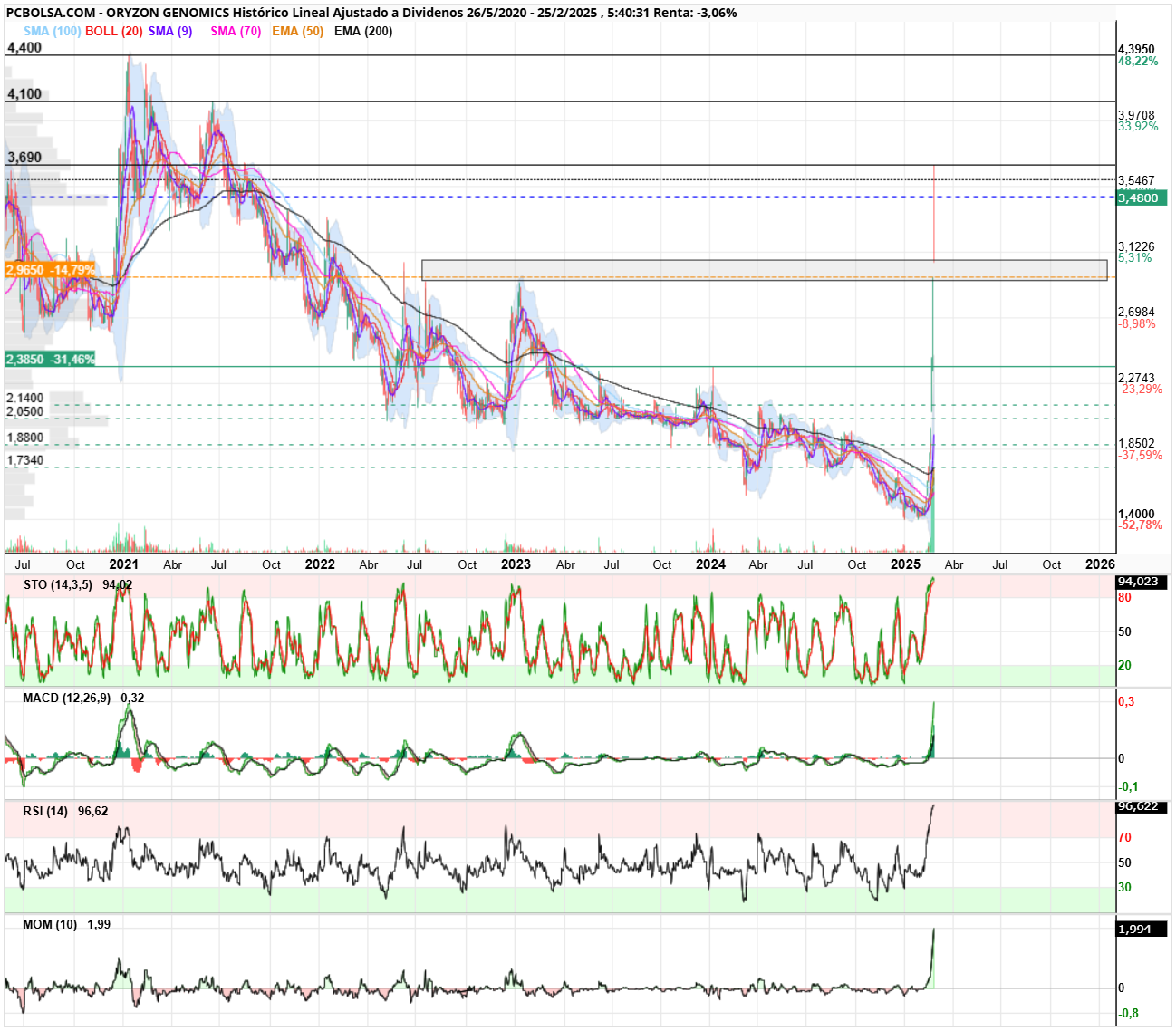1176x1031 pixels.
Task: Click the 3,690 level label
Action: [24, 157]
